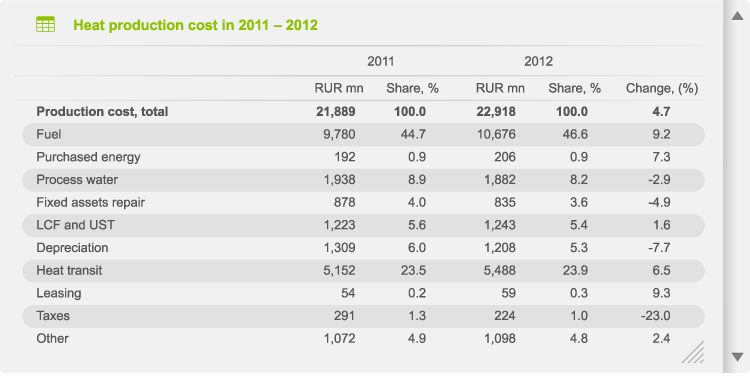
Task: Select the Production cost, total row
Action: [x=363, y=112]
